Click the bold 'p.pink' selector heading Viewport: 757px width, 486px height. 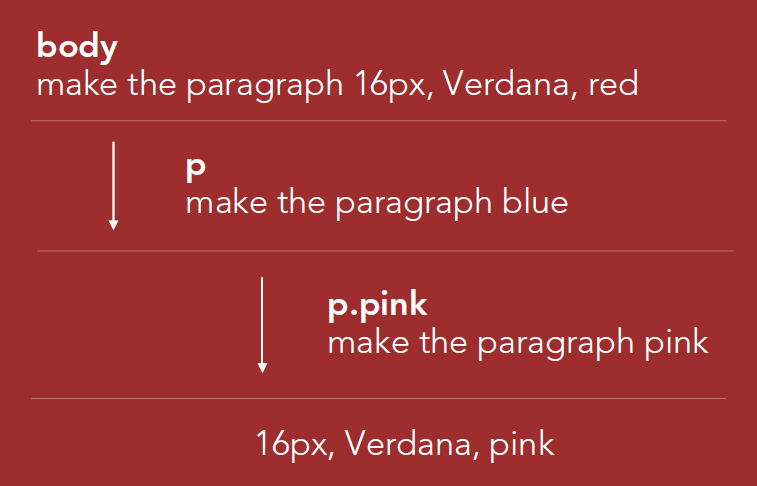[378, 306]
